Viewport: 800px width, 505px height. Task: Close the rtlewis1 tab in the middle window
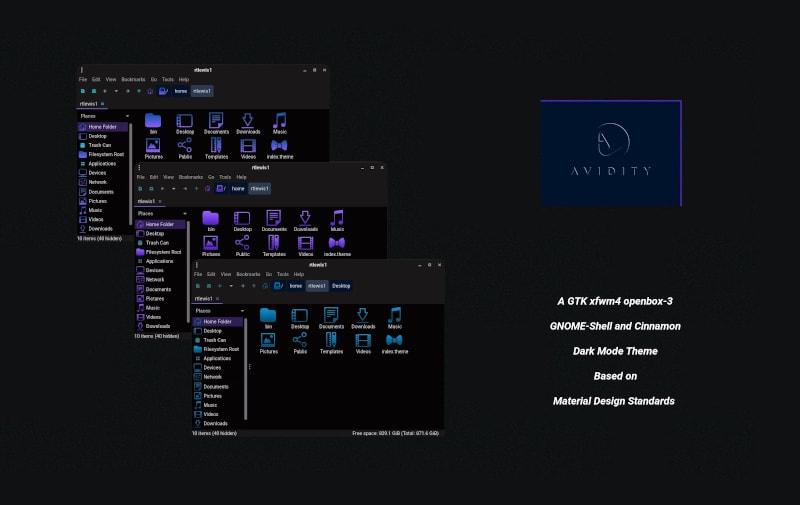coord(160,201)
